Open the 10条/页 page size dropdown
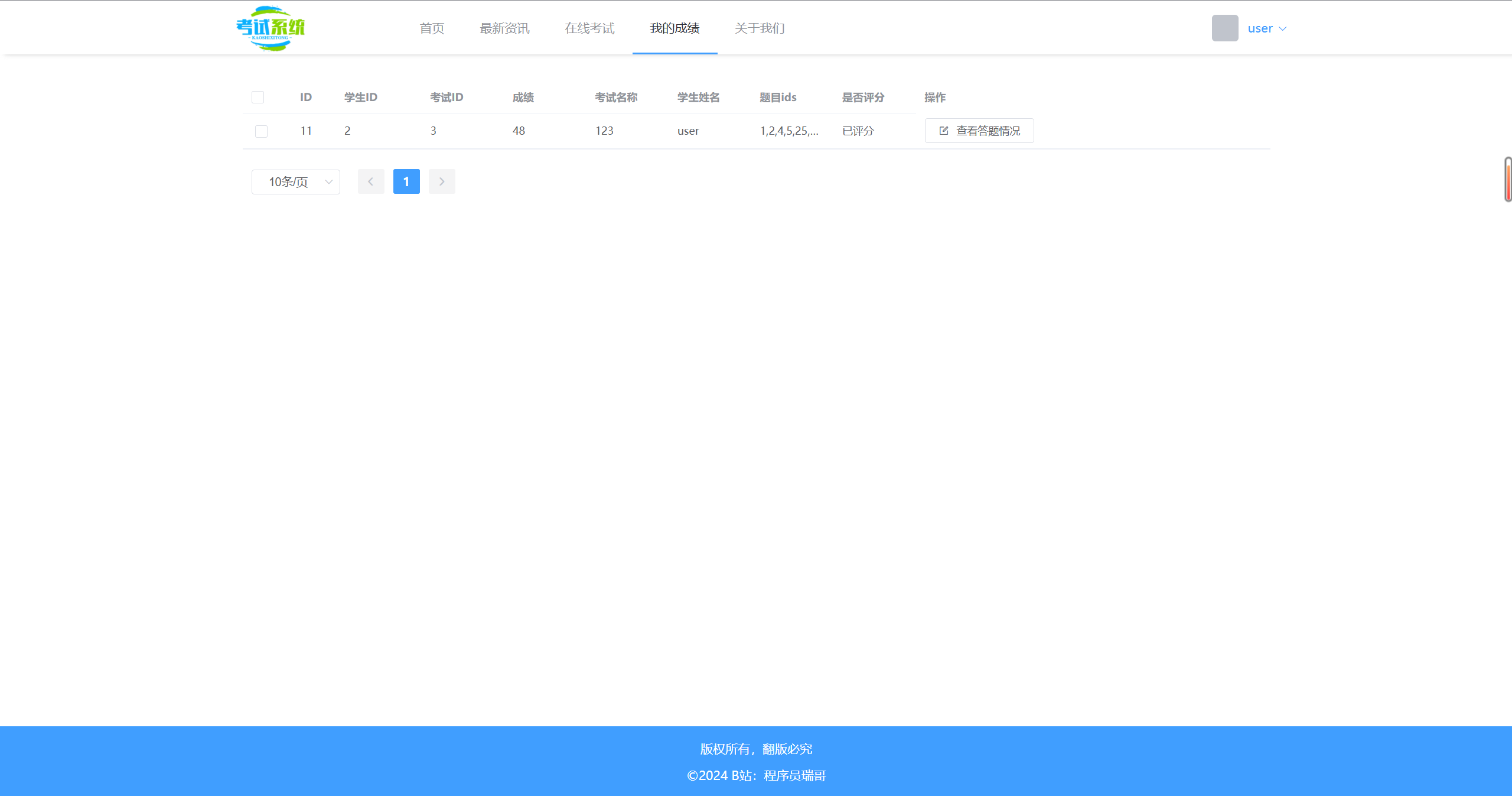The image size is (1512, 796). [x=296, y=181]
